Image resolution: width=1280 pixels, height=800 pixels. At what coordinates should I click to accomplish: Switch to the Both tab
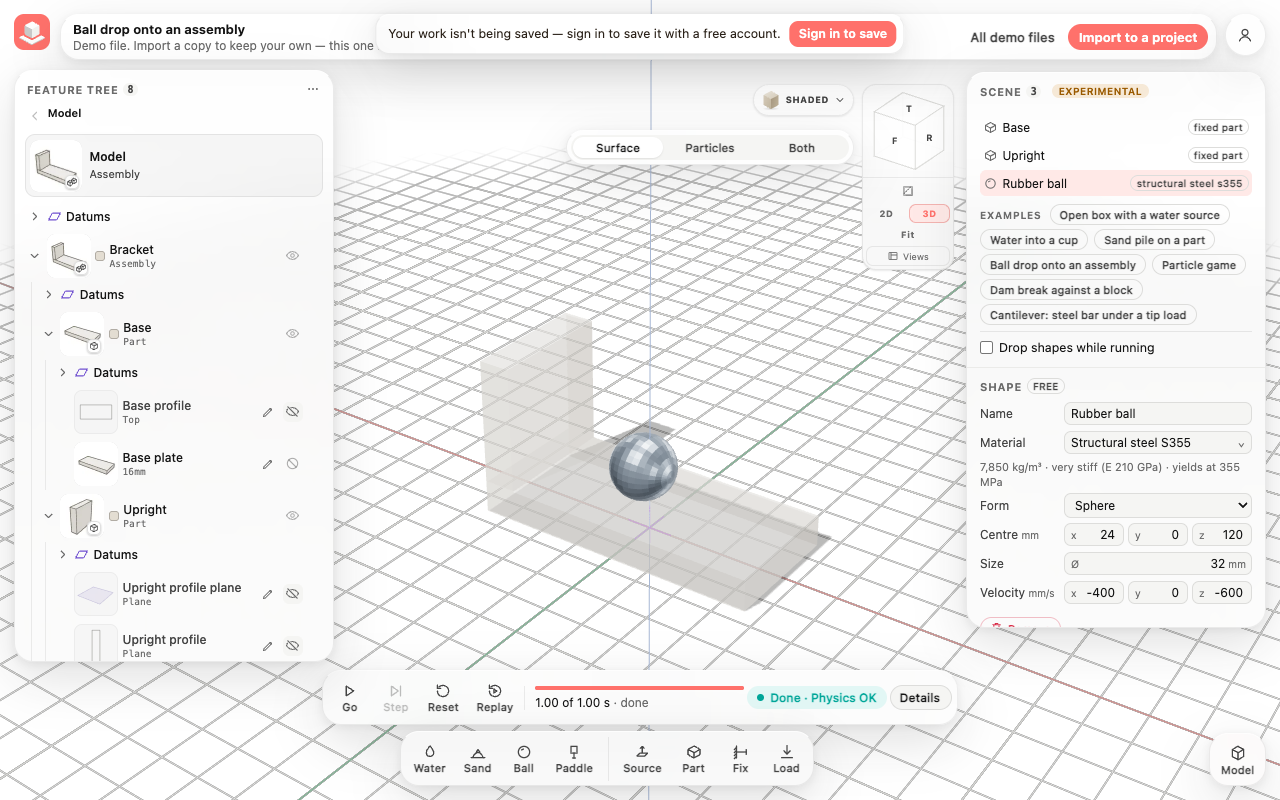802,148
